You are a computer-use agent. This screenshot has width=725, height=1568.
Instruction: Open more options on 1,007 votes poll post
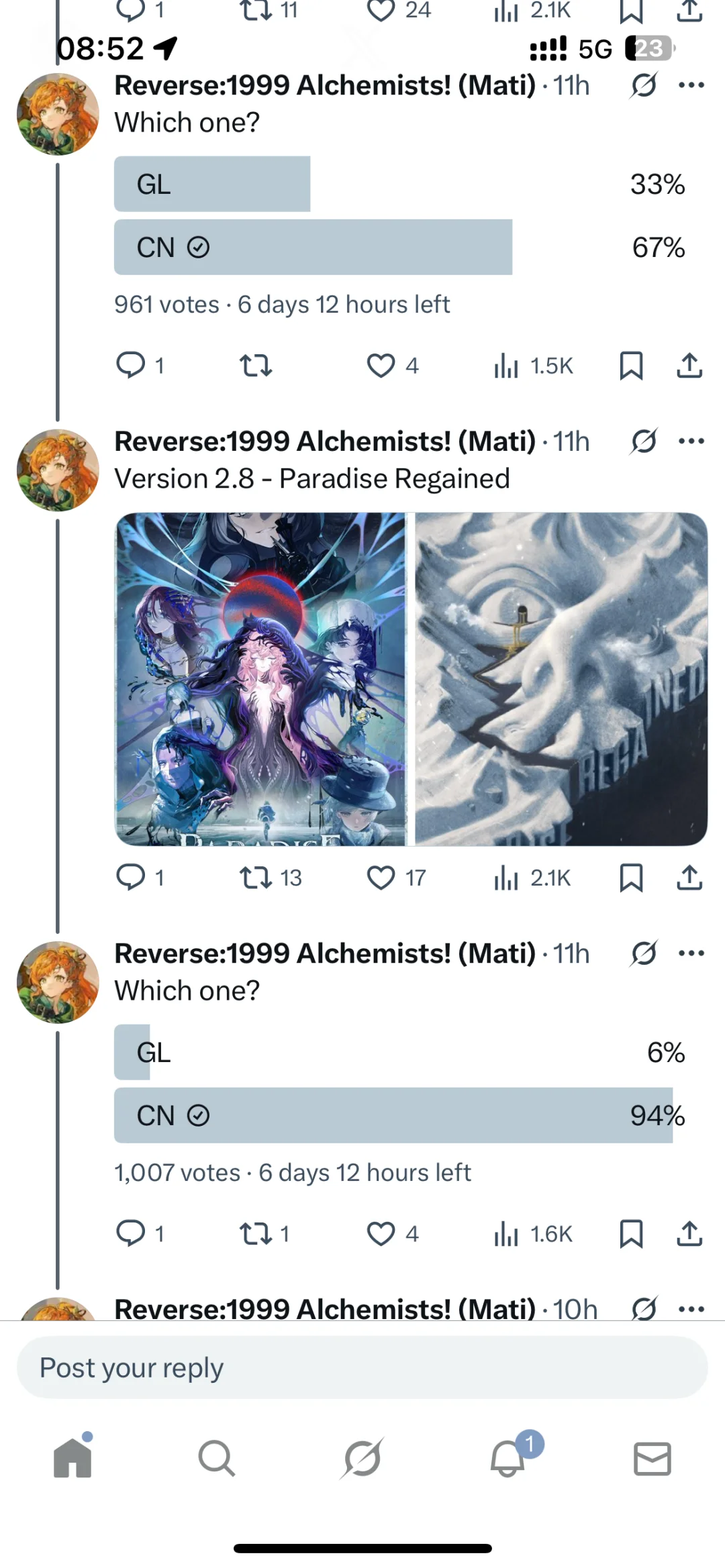691,953
